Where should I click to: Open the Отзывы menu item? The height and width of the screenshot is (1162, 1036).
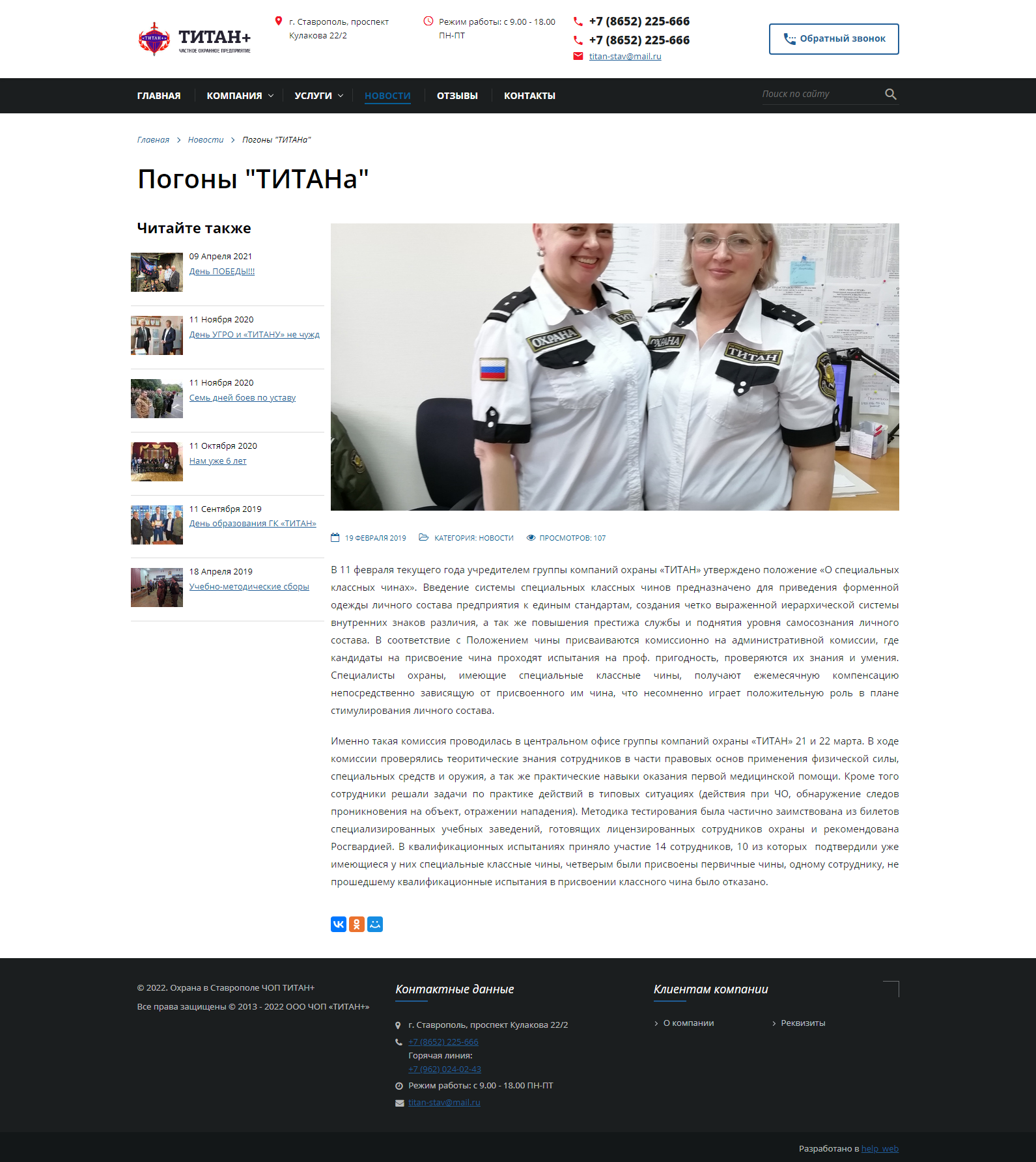coord(457,96)
